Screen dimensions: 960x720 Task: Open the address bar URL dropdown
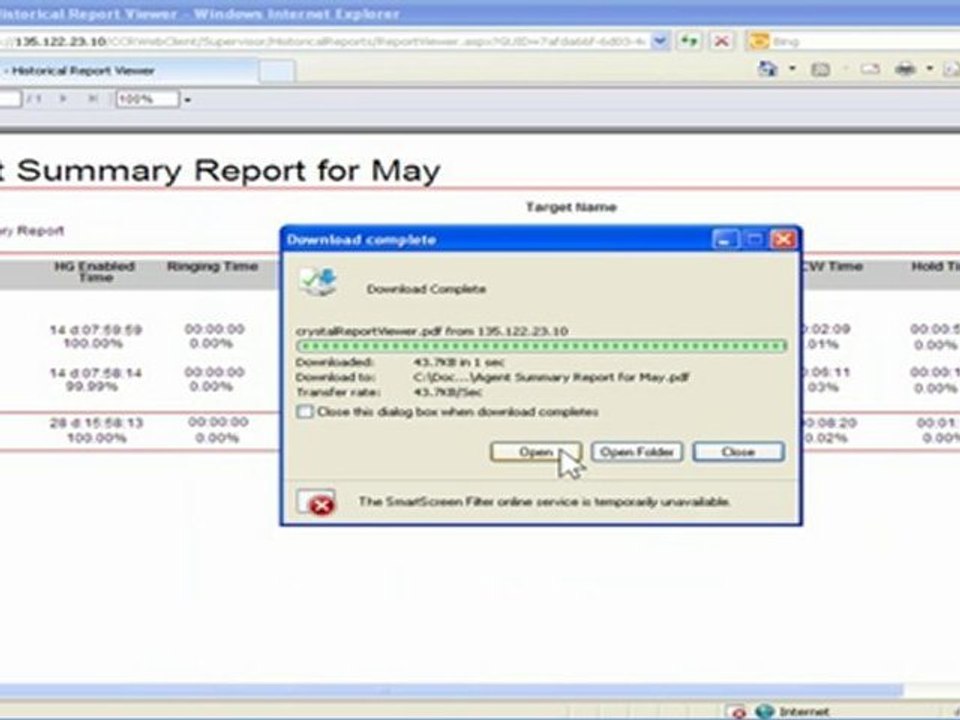pyautogui.click(x=660, y=41)
